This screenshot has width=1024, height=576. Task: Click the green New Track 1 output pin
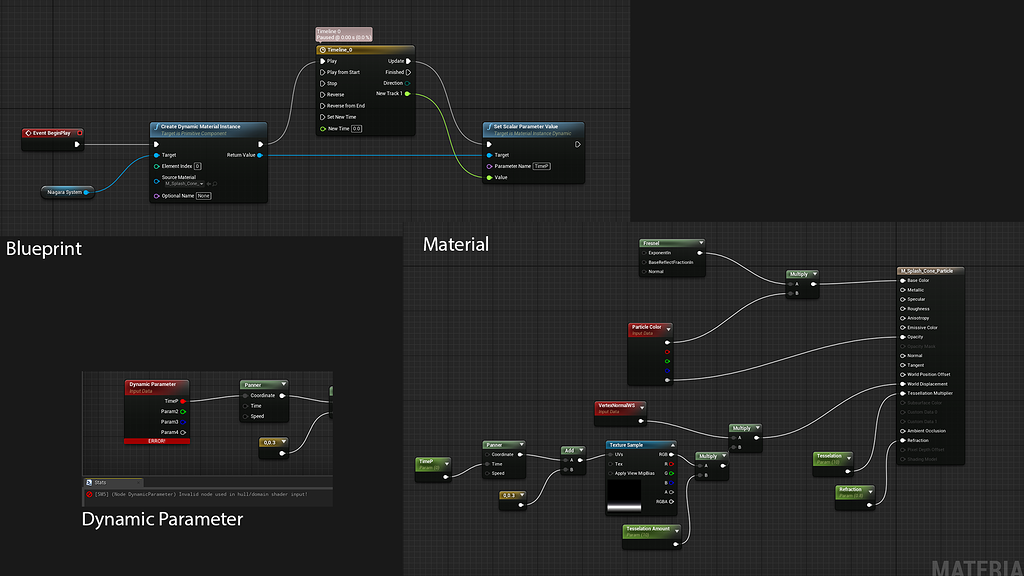[x=408, y=94]
